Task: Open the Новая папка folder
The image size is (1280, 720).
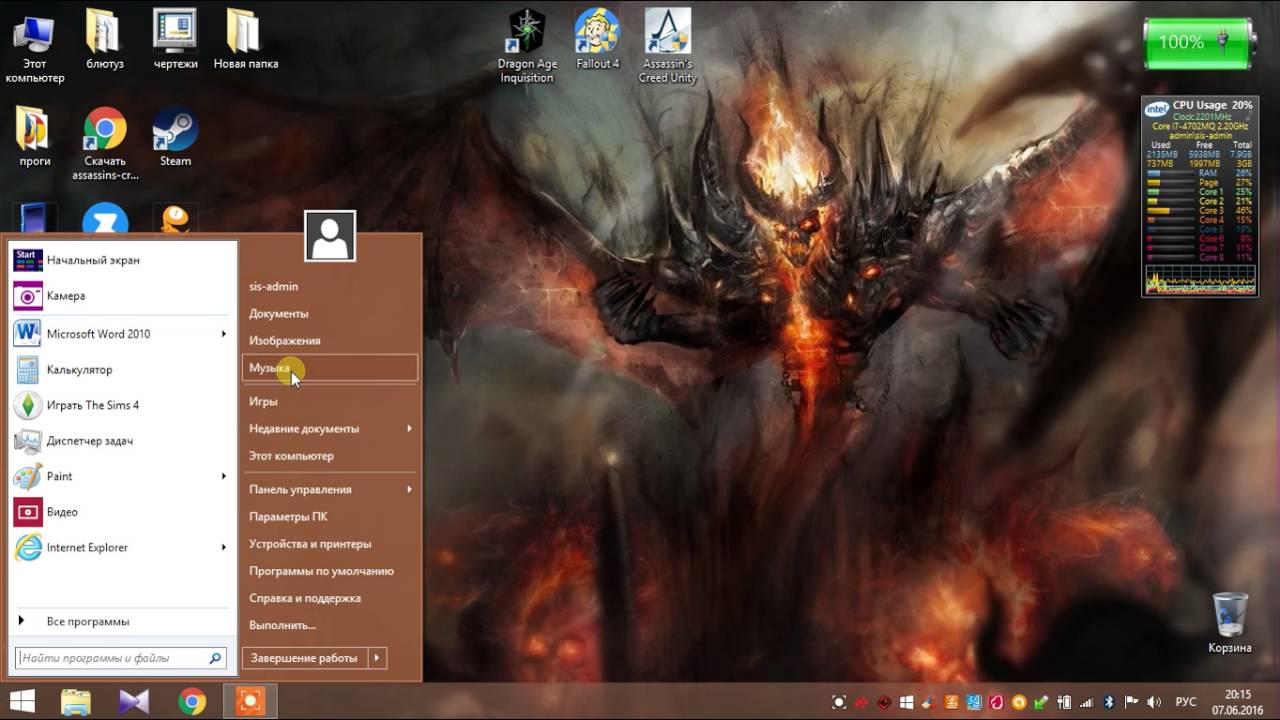Action: (245, 40)
